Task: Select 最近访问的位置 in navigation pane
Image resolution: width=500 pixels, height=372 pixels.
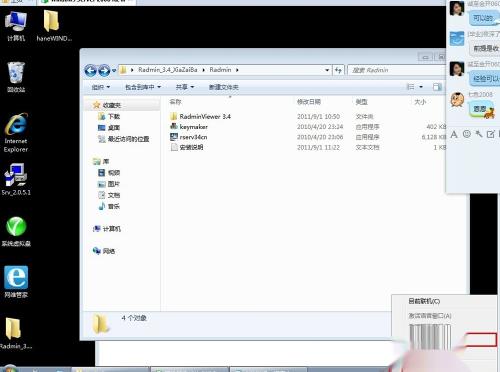Action: pos(123,139)
